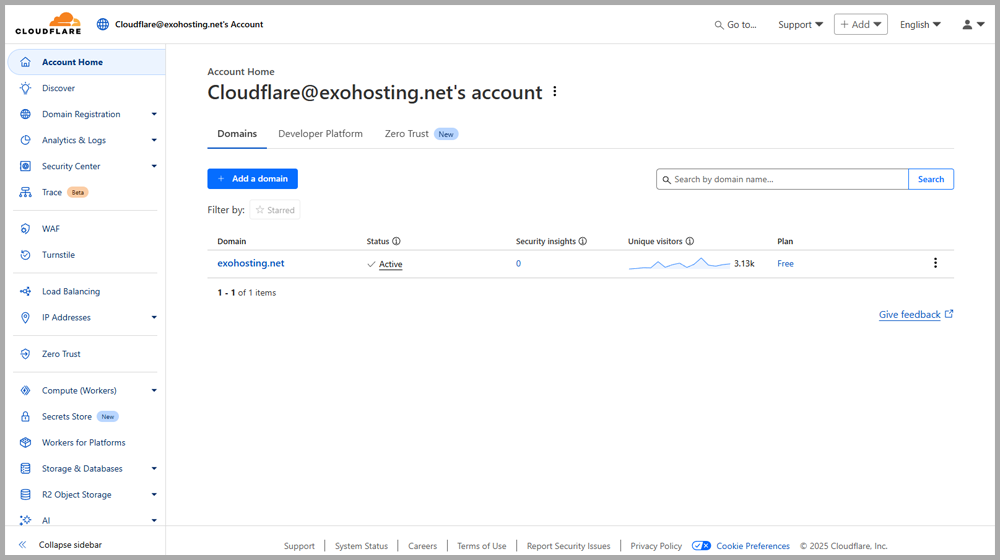Click the IP Addresses pin icon
1000x560 pixels.
click(26, 318)
